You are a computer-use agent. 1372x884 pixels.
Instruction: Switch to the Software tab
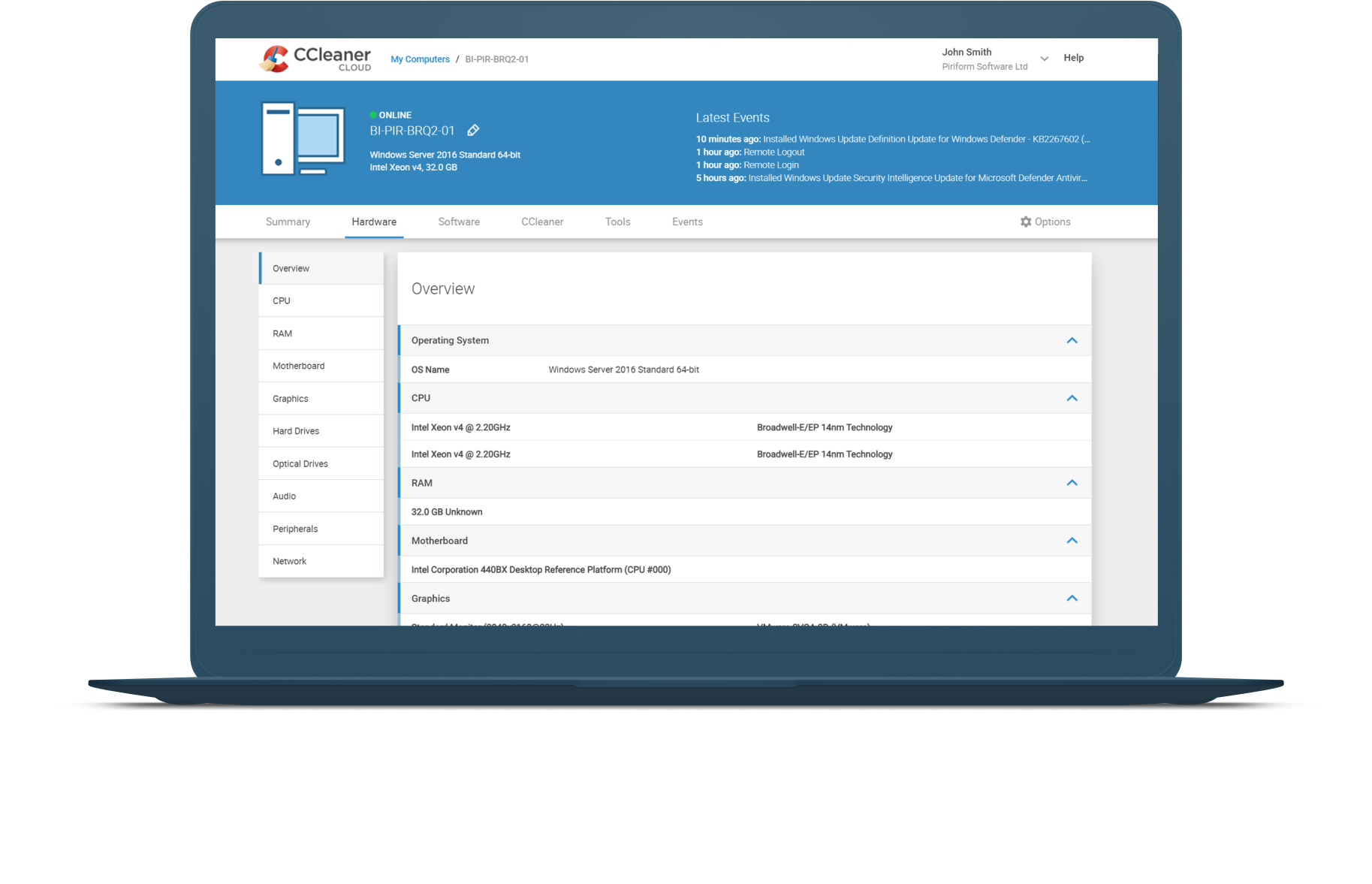coord(459,222)
